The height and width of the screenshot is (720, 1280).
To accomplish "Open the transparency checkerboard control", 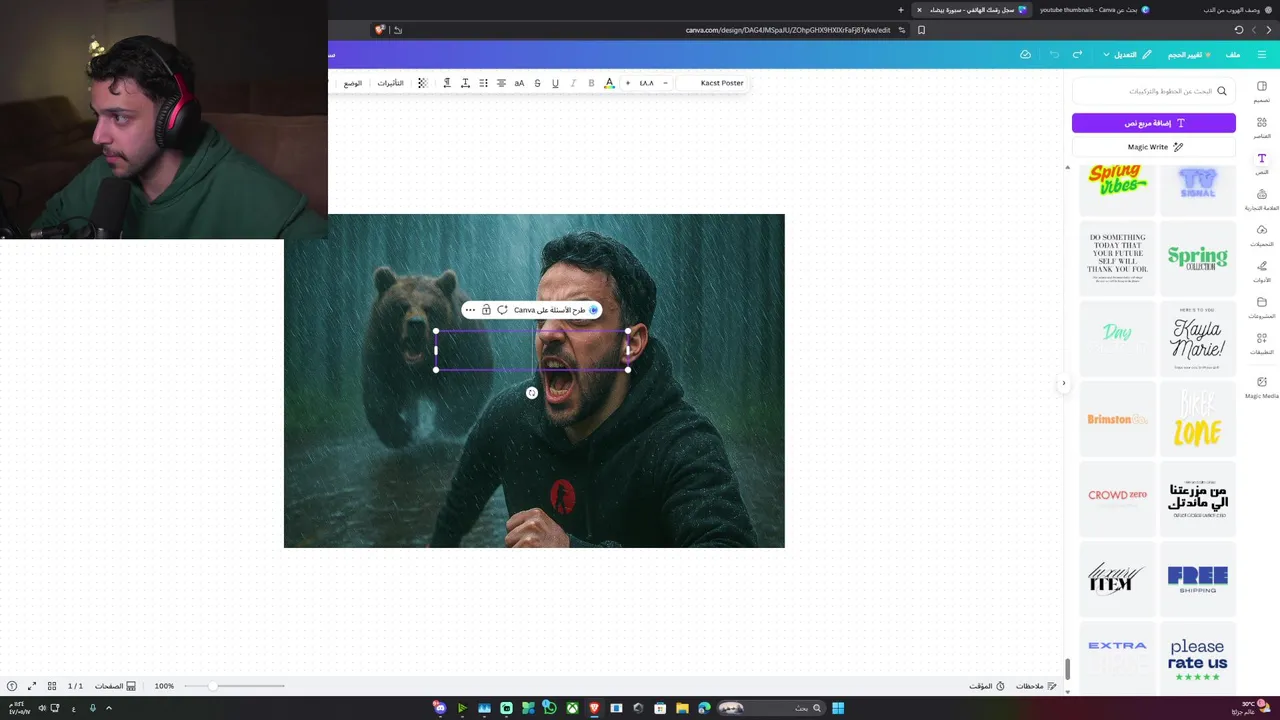I will pos(422,83).
